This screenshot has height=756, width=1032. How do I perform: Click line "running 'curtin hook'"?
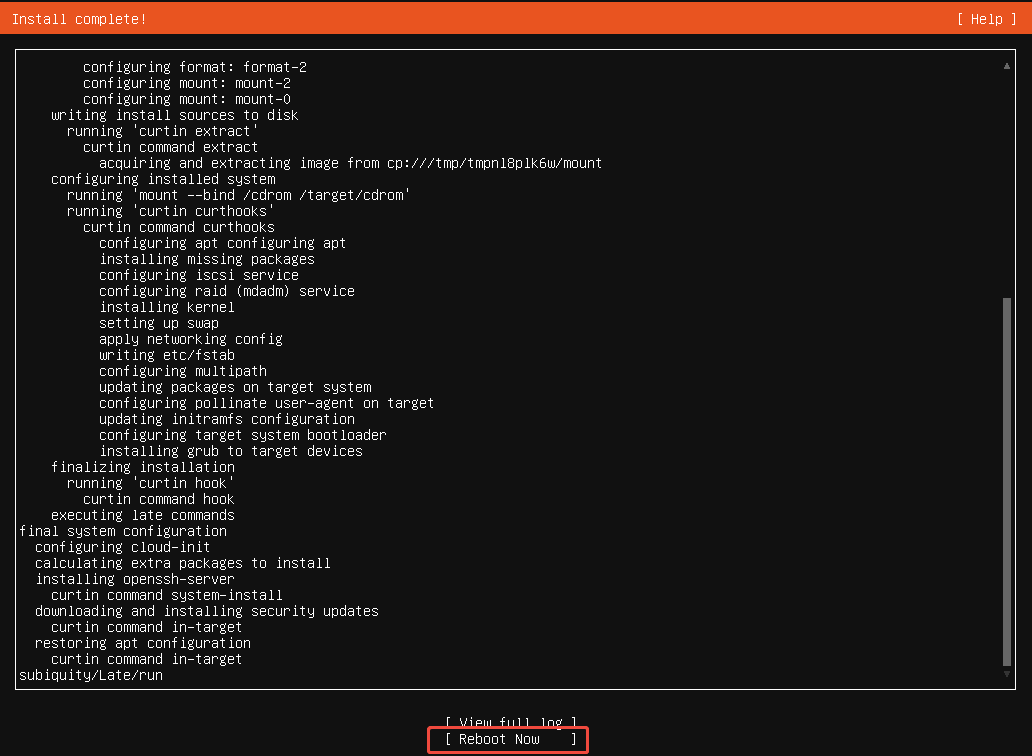pyautogui.click(x=150, y=483)
